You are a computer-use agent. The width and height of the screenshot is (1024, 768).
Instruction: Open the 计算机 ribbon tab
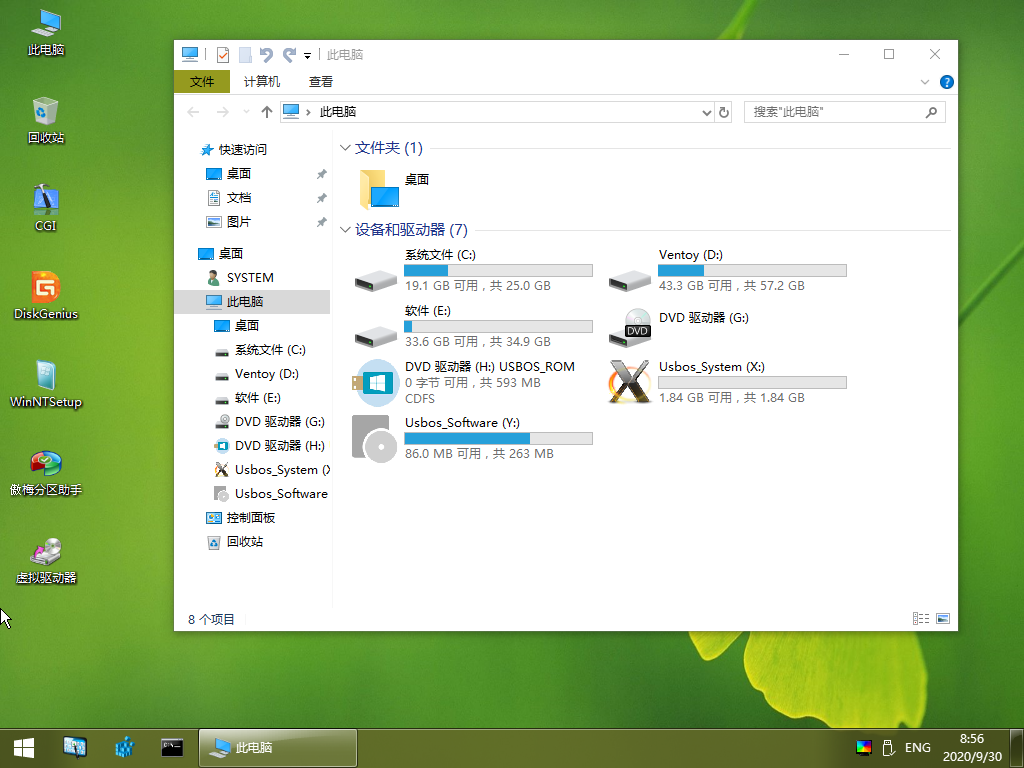coord(262,82)
